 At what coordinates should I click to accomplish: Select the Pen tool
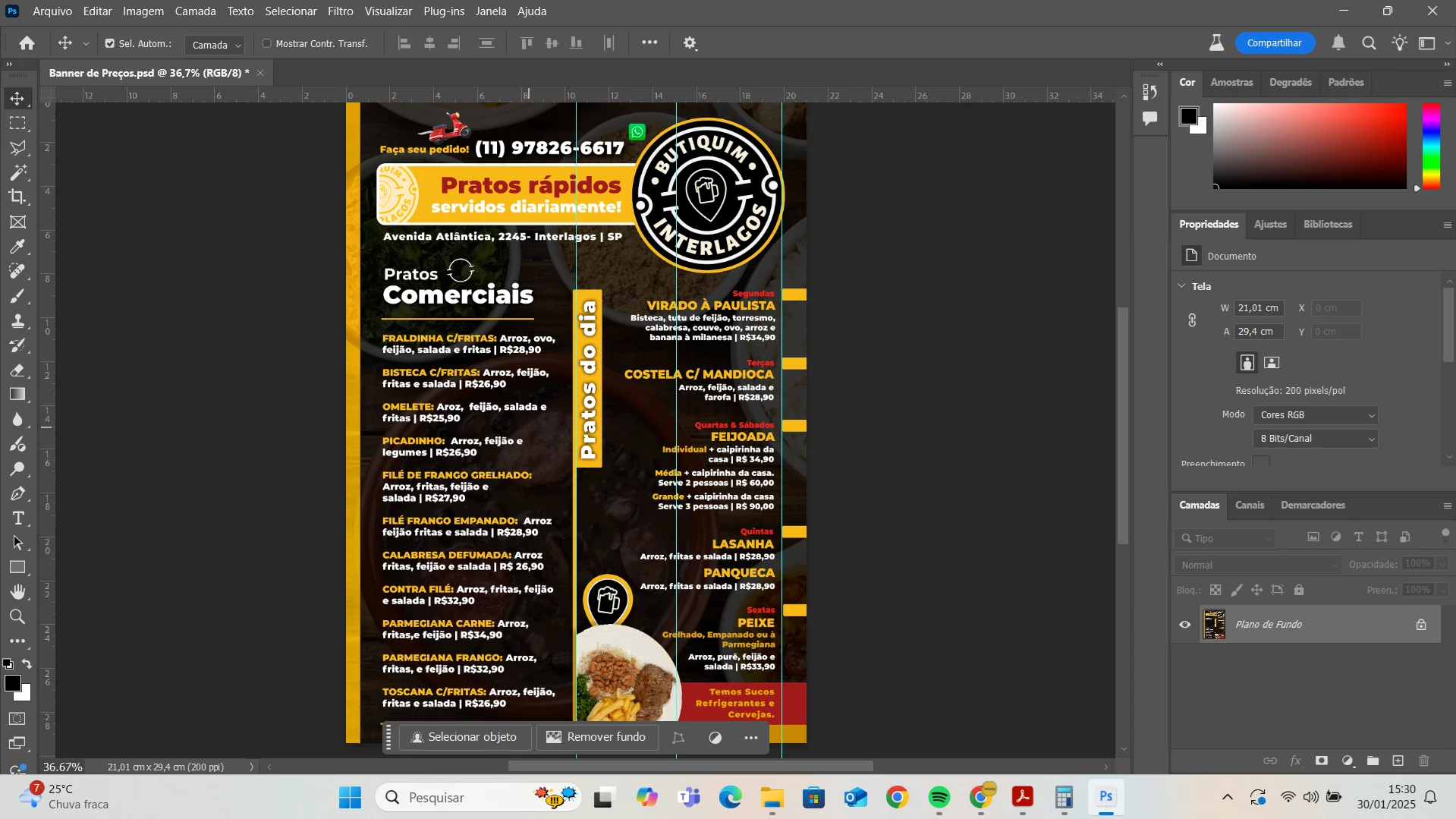(x=17, y=493)
